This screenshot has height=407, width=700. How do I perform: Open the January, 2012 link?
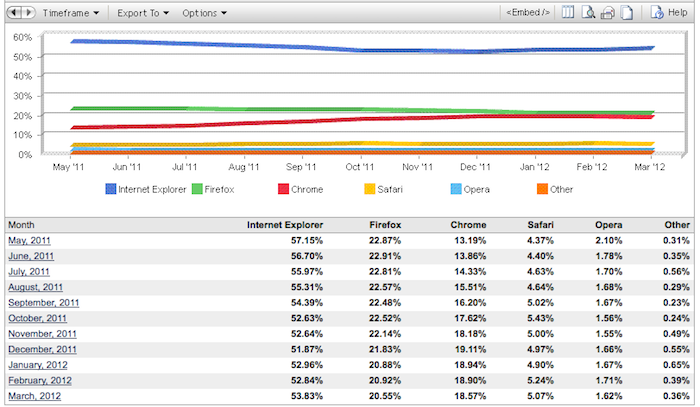point(38,365)
